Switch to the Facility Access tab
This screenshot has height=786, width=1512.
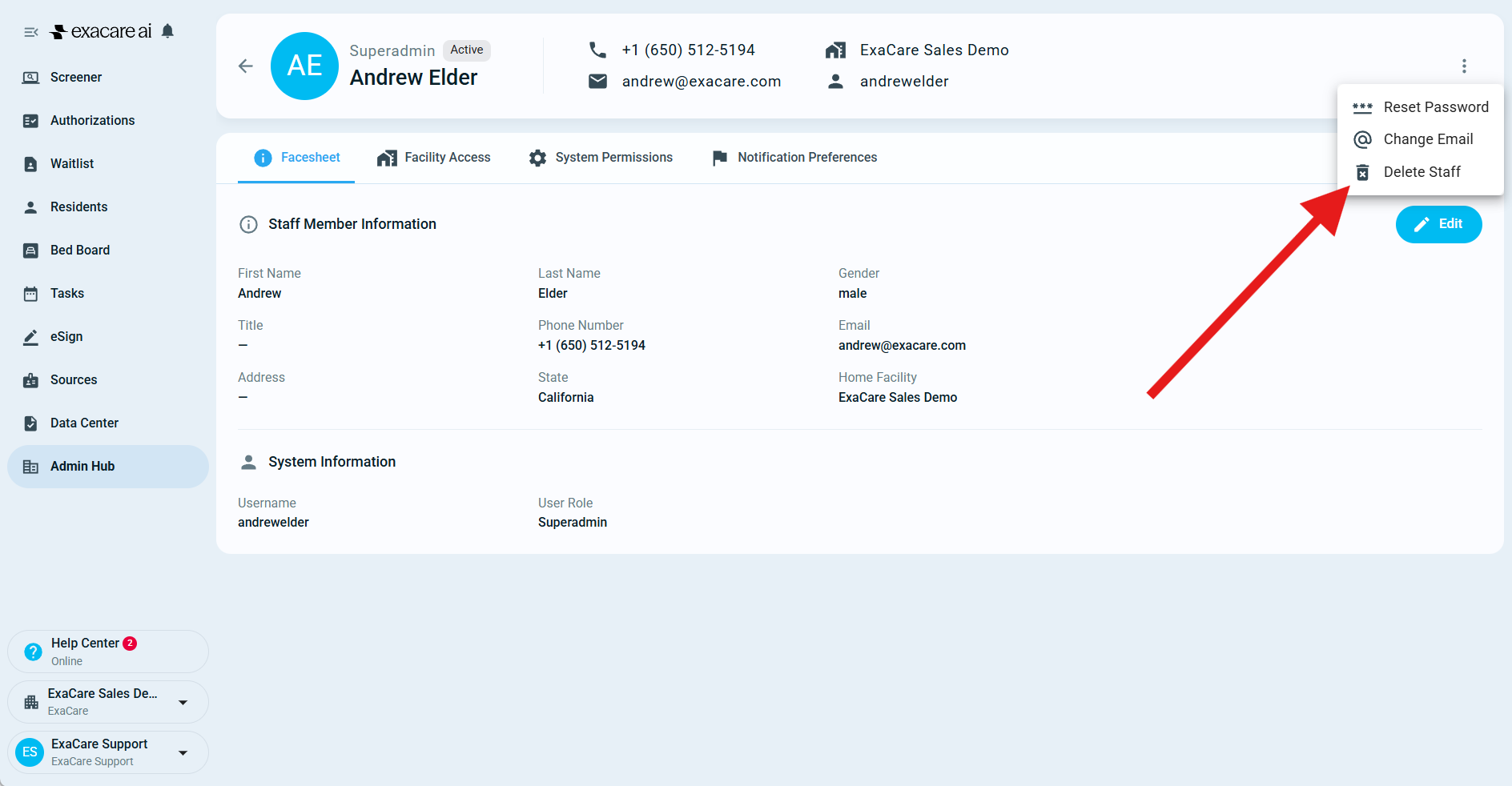pyautogui.click(x=433, y=158)
